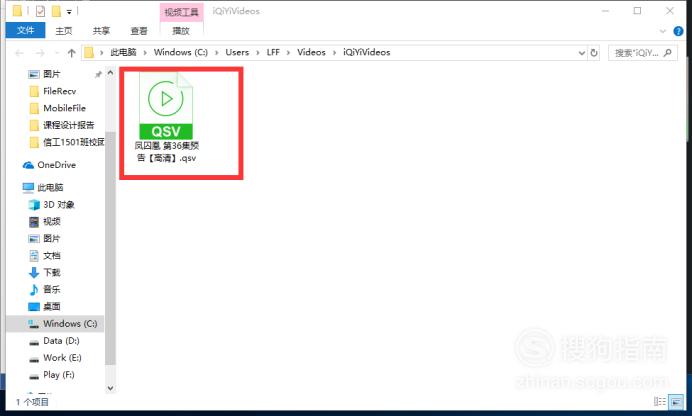Open the recent locations dropdown arrow
The height and width of the screenshot is (416, 692).
click(x=56, y=53)
